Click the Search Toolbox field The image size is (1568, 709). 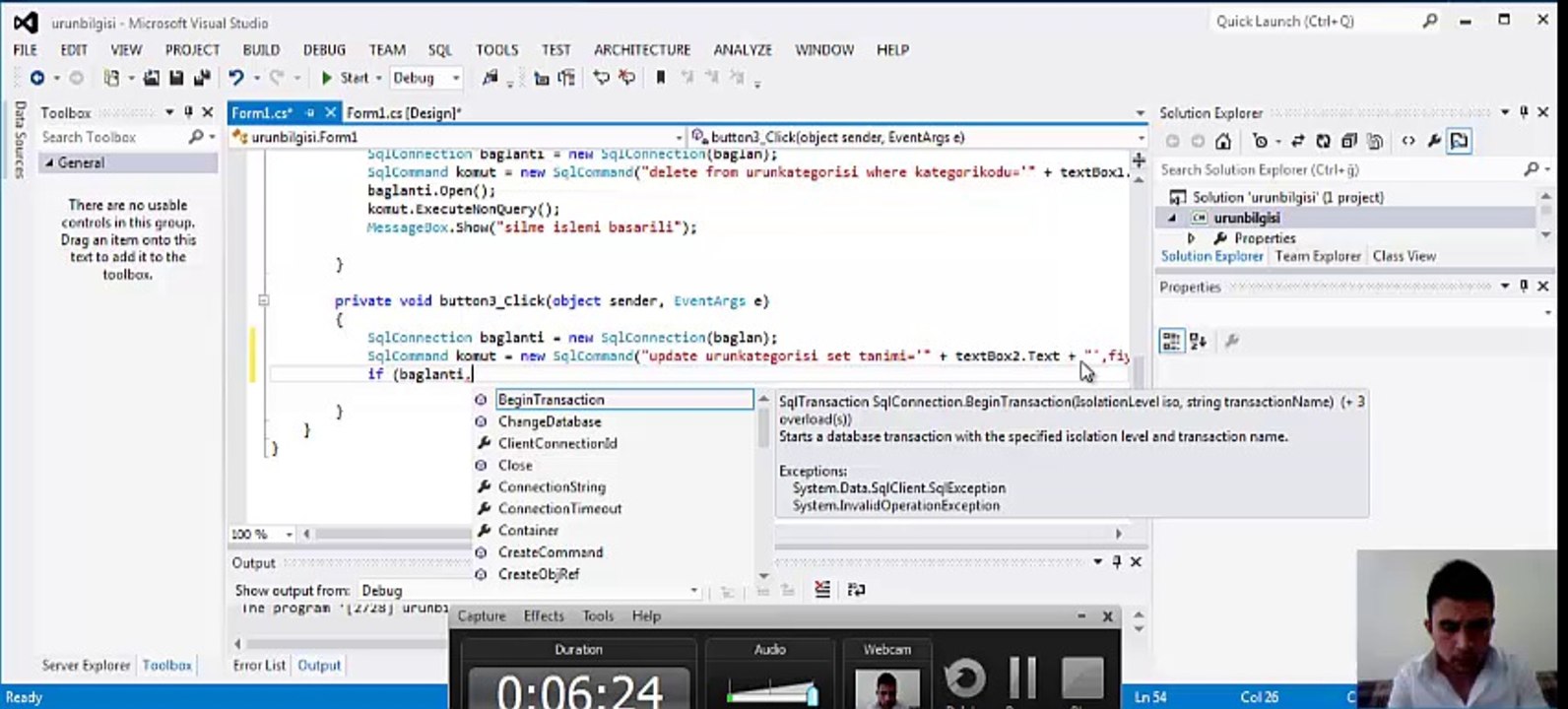tap(127, 137)
